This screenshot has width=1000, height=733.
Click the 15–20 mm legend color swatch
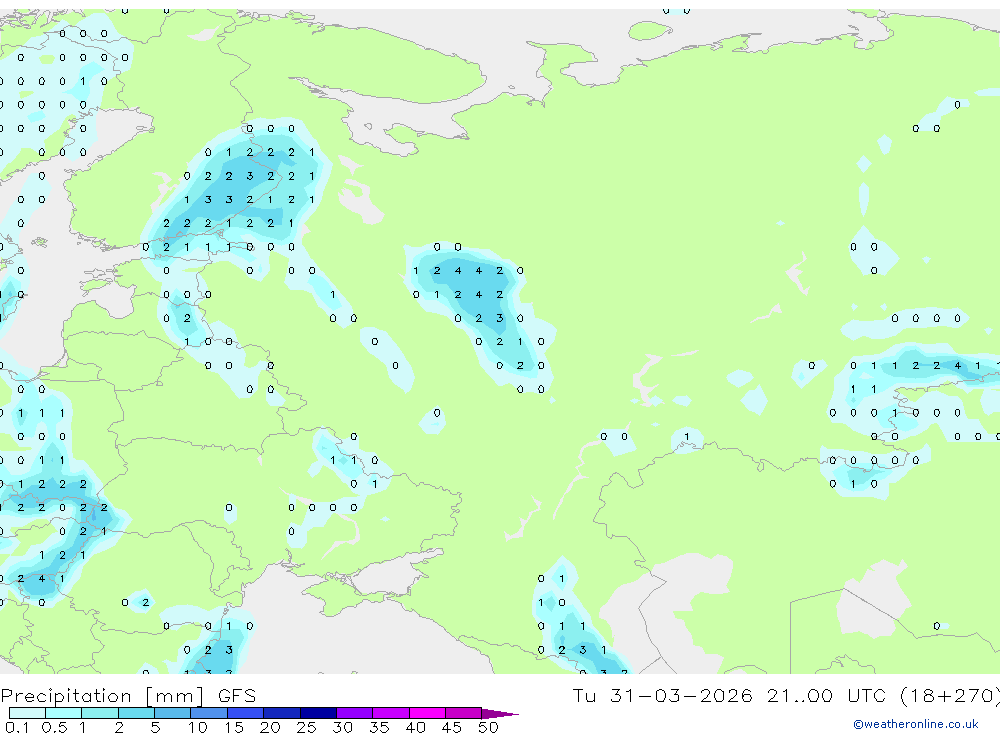click(x=246, y=713)
